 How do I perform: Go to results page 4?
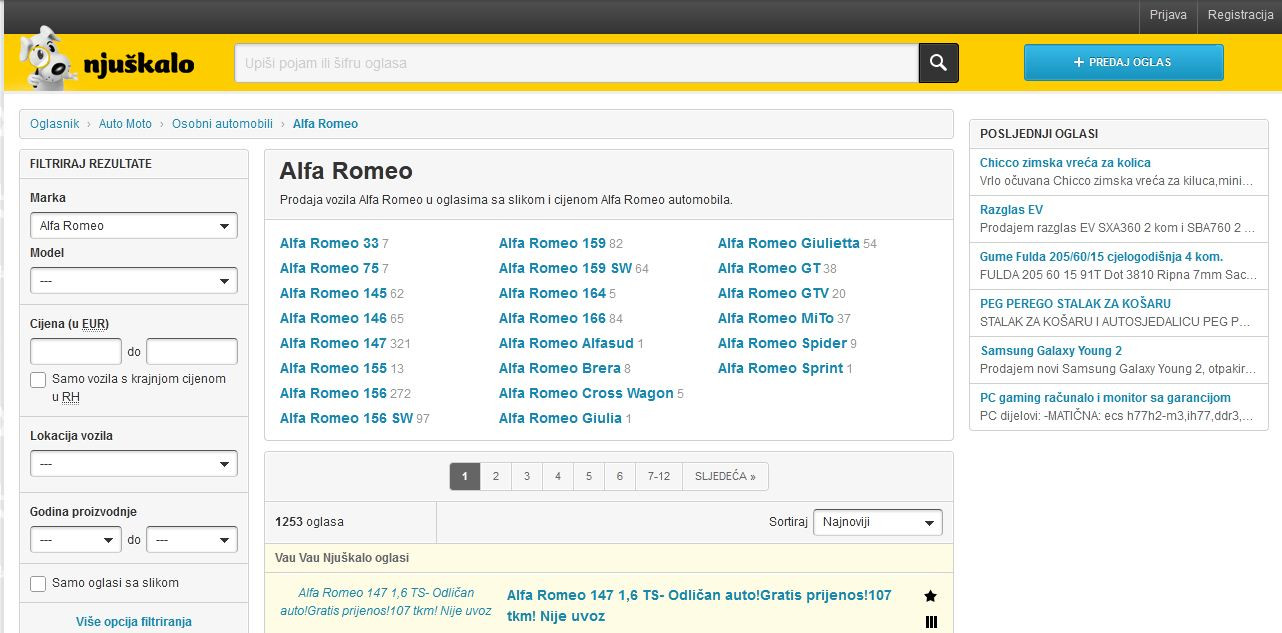558,476
